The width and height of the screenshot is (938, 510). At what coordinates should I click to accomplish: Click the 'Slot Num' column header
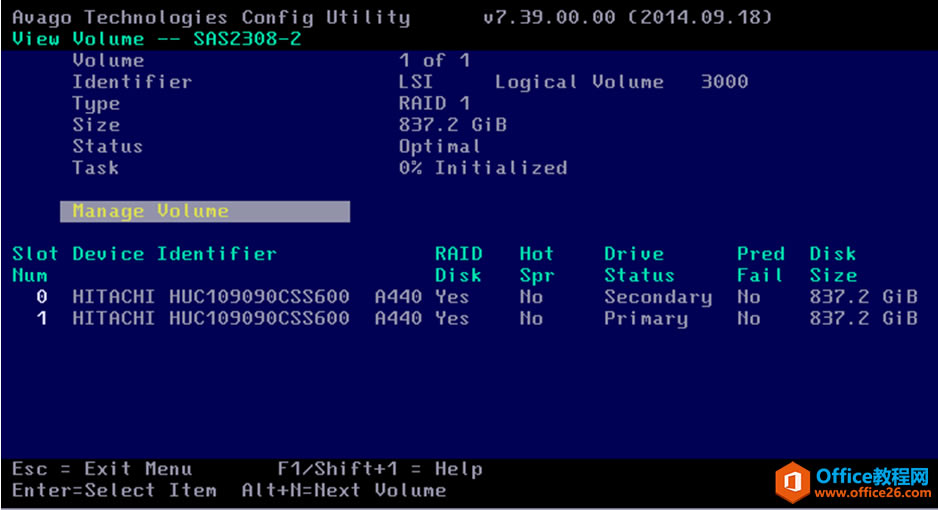(35, 265)
